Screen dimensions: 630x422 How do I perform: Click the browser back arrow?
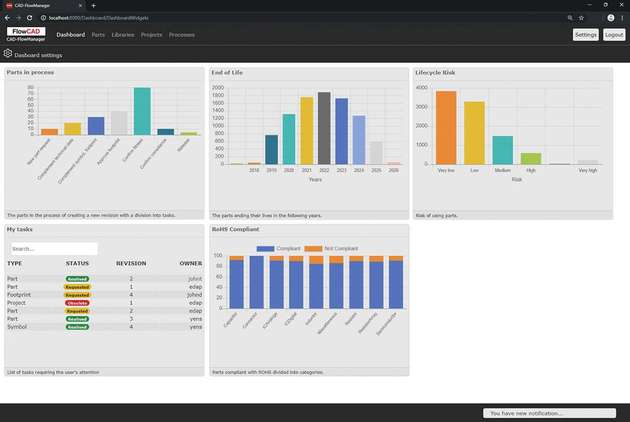[7, 18]
